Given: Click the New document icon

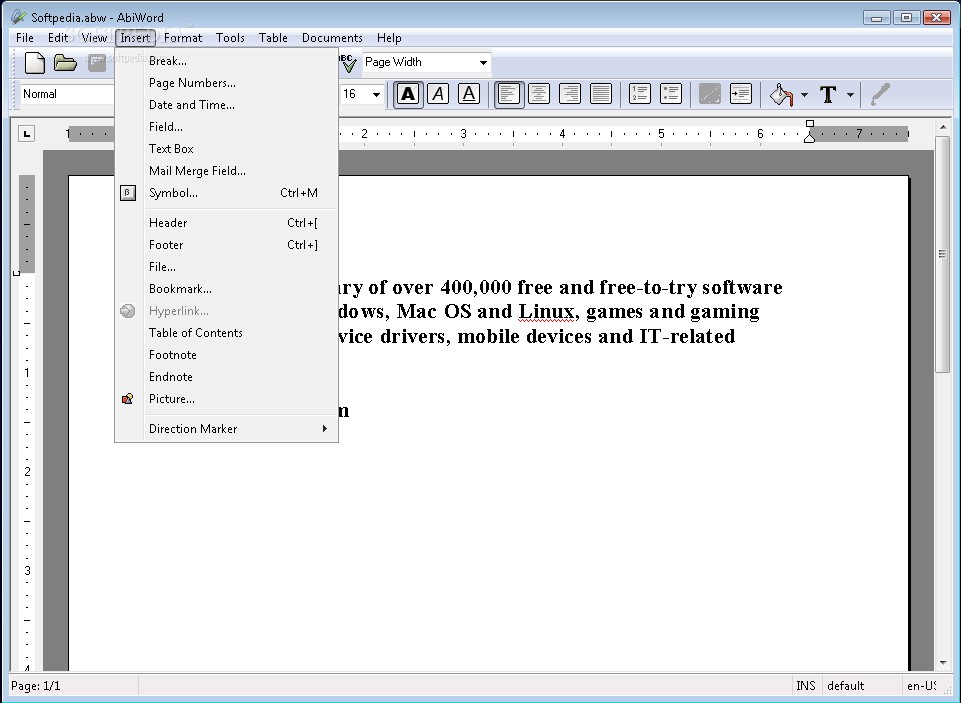Looking at the screenshot, I should pyautogui.click(x=35, y=63).
